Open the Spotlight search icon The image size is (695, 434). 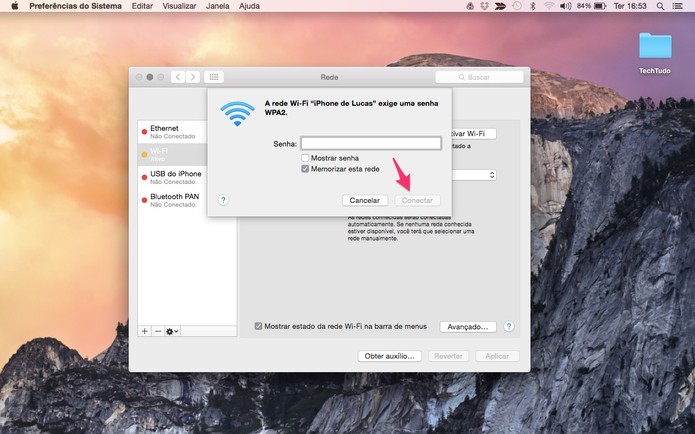(x=660, y=6)
